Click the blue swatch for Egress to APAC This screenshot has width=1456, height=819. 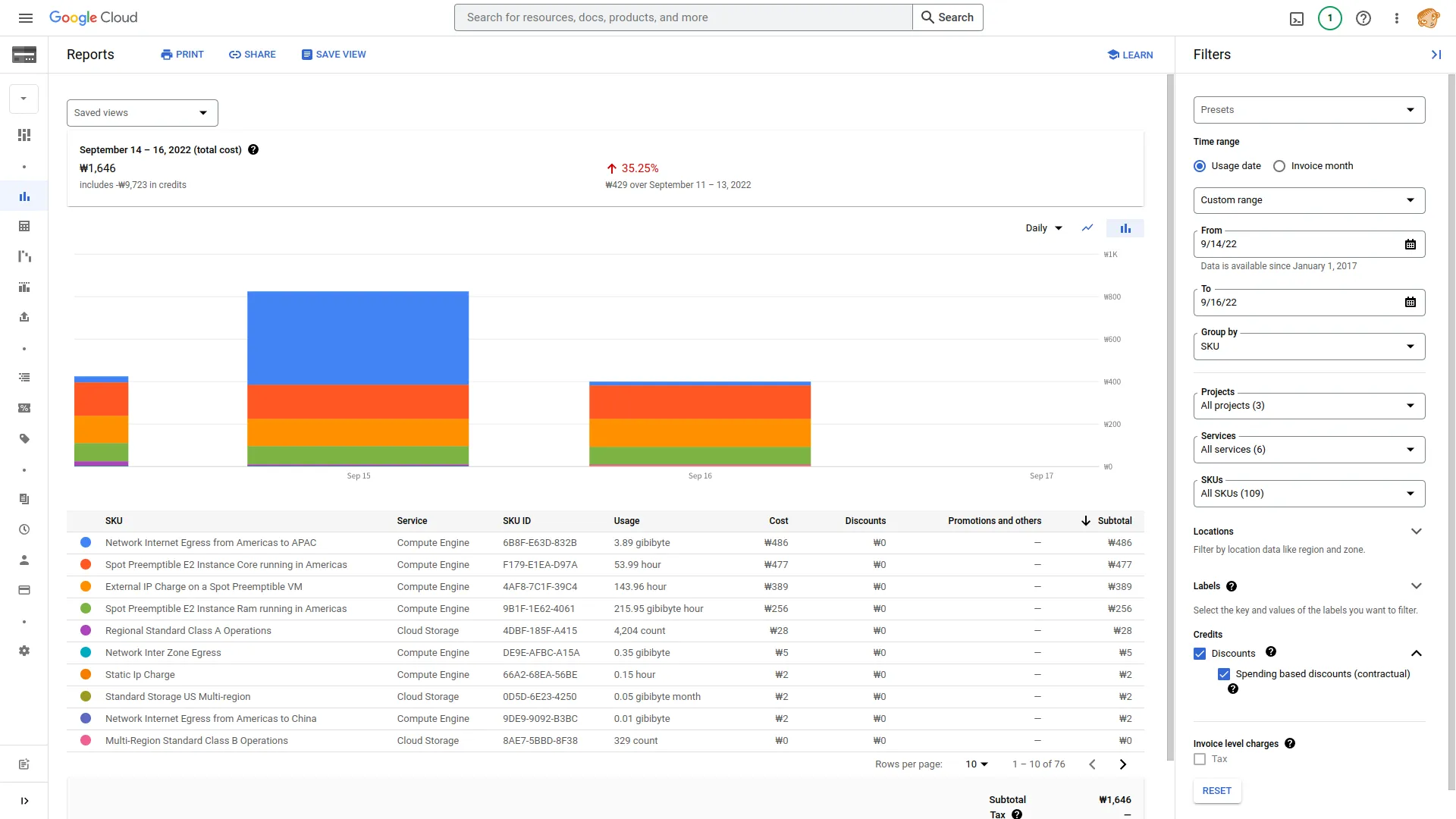[x=86, y=543]
